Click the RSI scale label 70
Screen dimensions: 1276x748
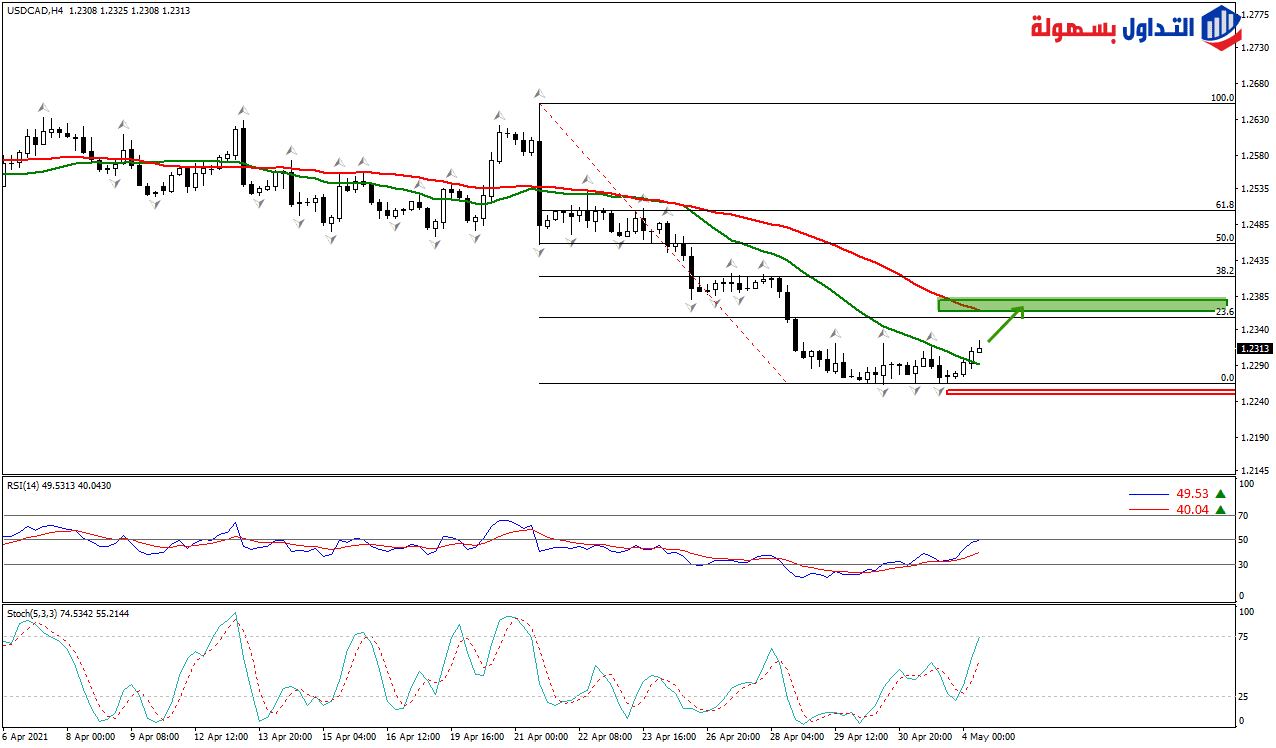pos(1245,516)
